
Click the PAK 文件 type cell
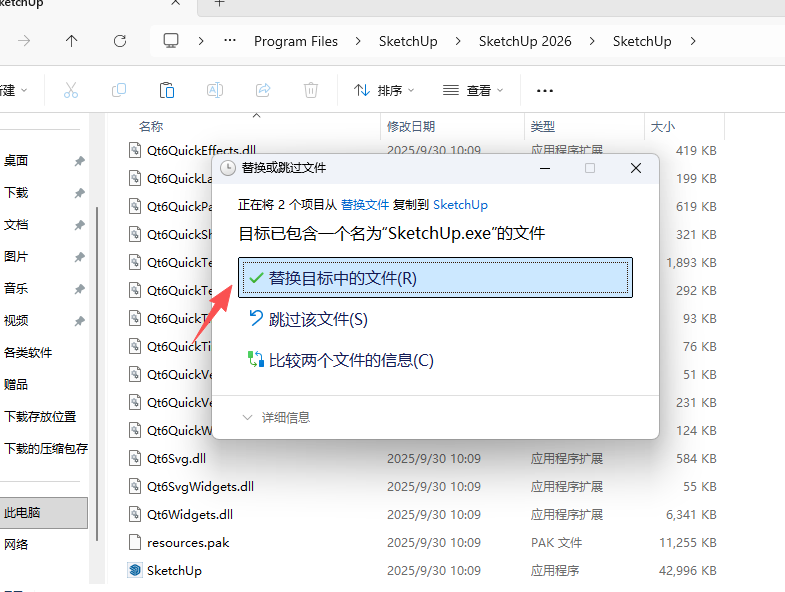(556, 542)
